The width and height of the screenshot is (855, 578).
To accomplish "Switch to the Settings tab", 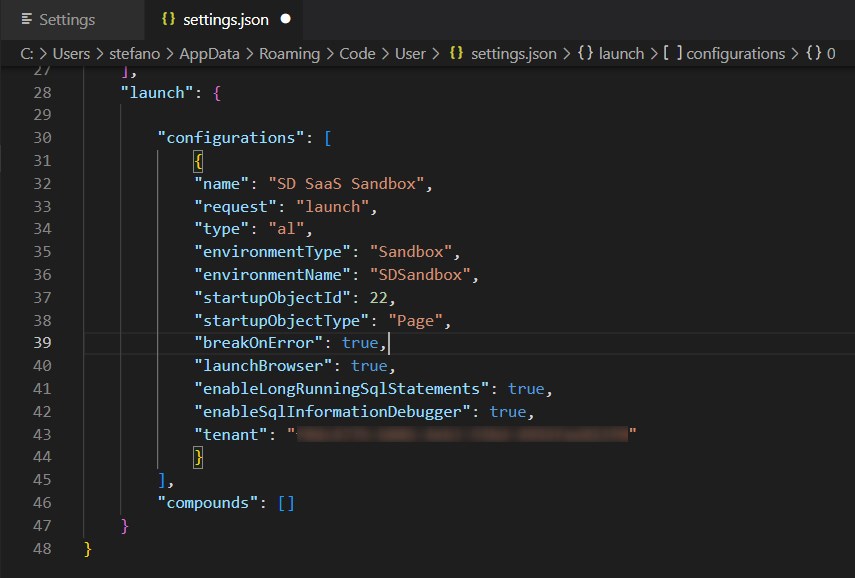I will coord(66,19).
